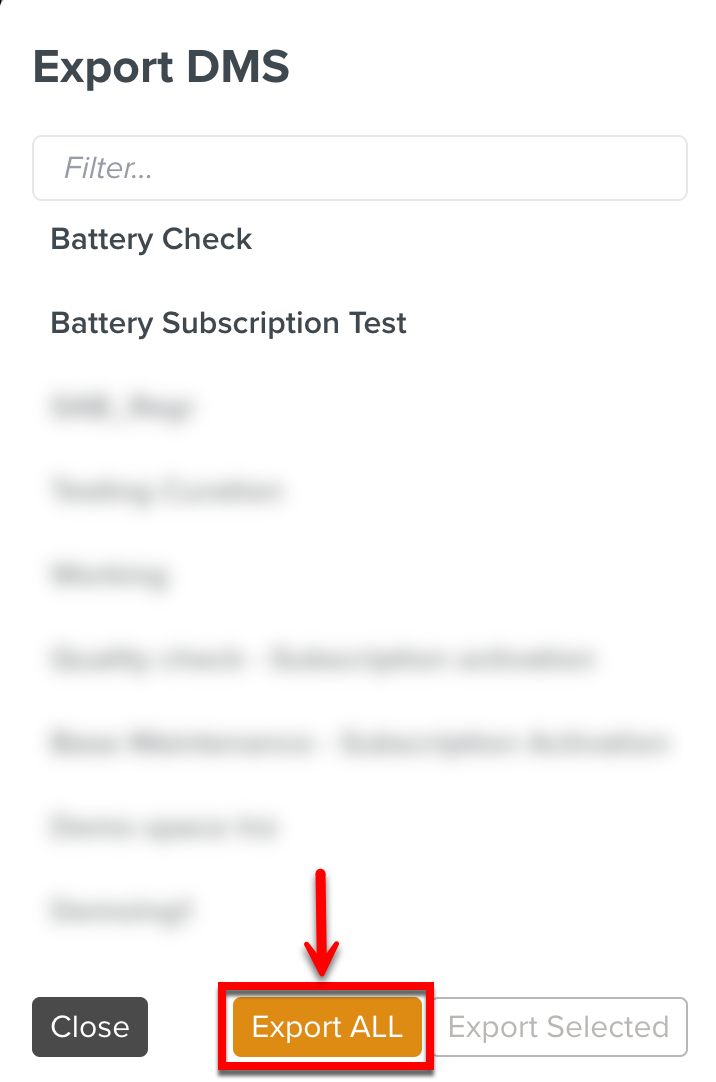Pick the eighth blurred entry in the list

tap(163, 827)
